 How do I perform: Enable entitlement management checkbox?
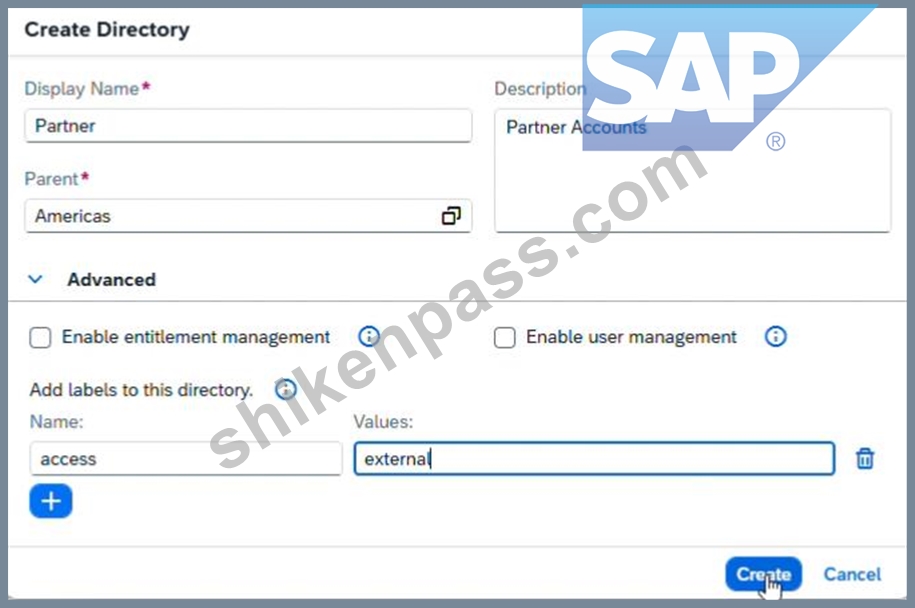pyautogui.click(x=40, y=337)
